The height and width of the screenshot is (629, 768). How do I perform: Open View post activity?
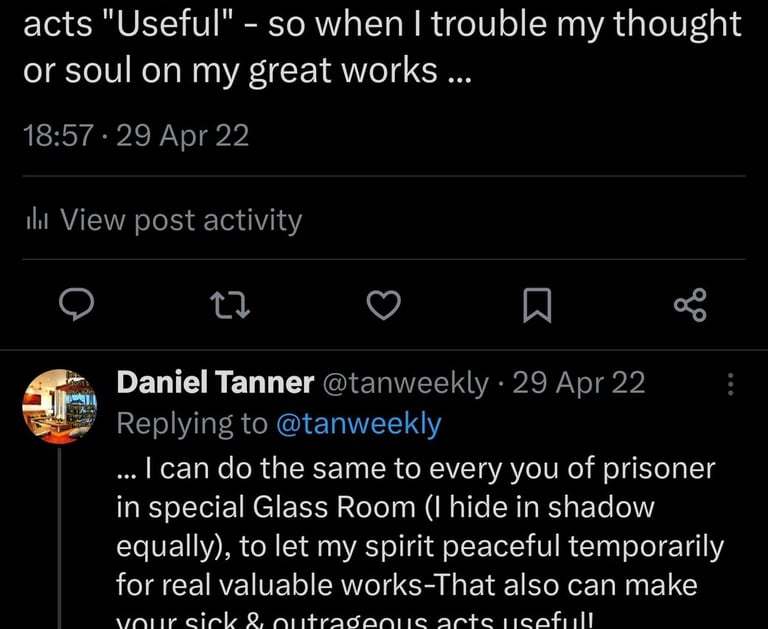(180, 220)
